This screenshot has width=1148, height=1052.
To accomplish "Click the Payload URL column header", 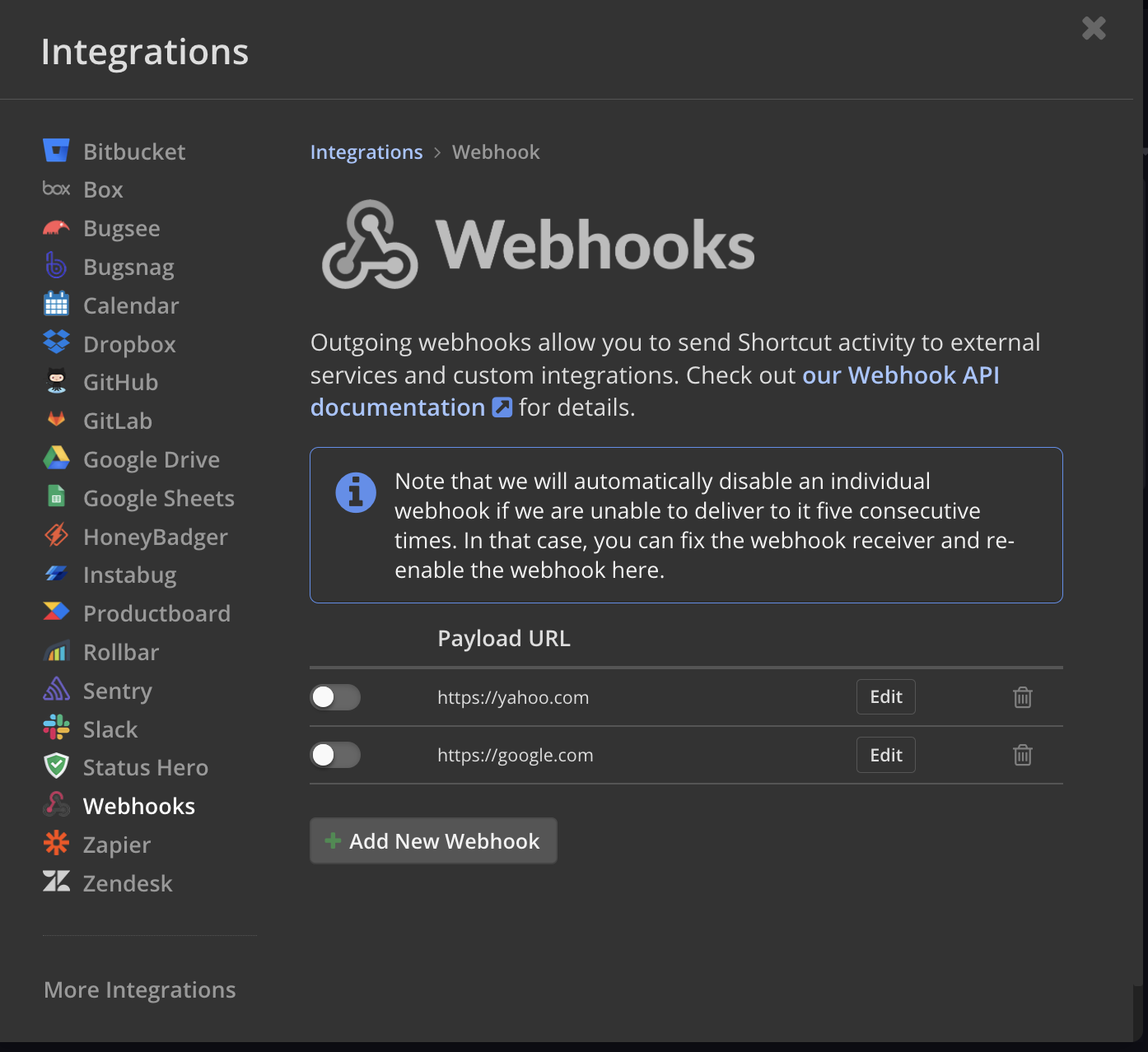I will [x=504, y=639].
